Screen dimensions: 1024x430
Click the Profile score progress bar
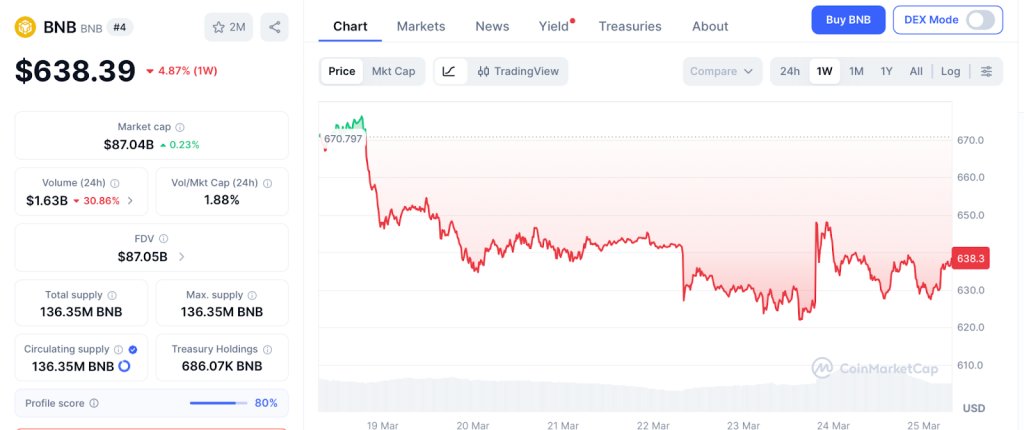(x=218, y=403)
